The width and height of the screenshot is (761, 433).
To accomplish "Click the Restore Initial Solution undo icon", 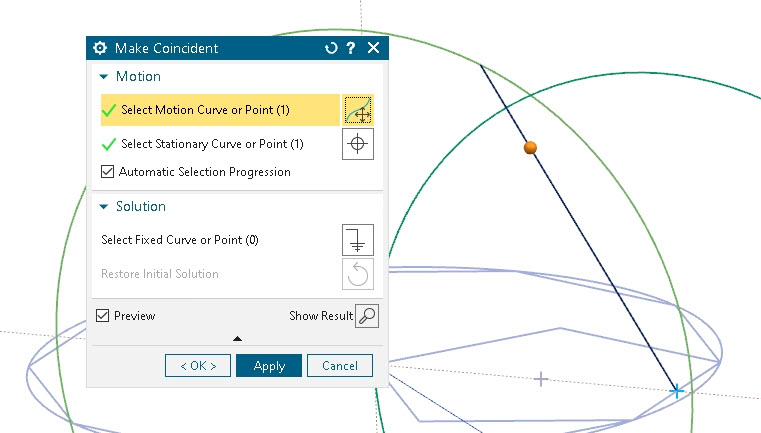I will coord(358,274).
